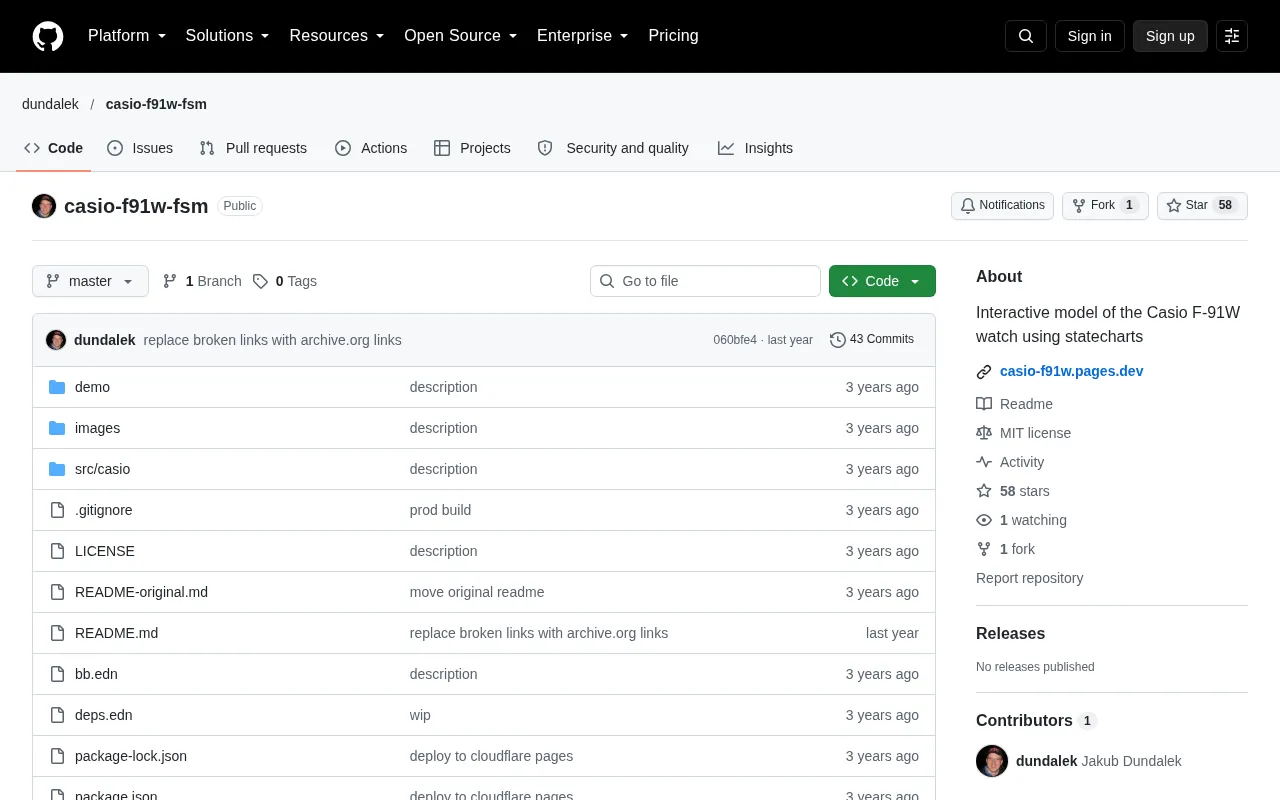Click the GitHub logo icon

[x=48, y=36]
